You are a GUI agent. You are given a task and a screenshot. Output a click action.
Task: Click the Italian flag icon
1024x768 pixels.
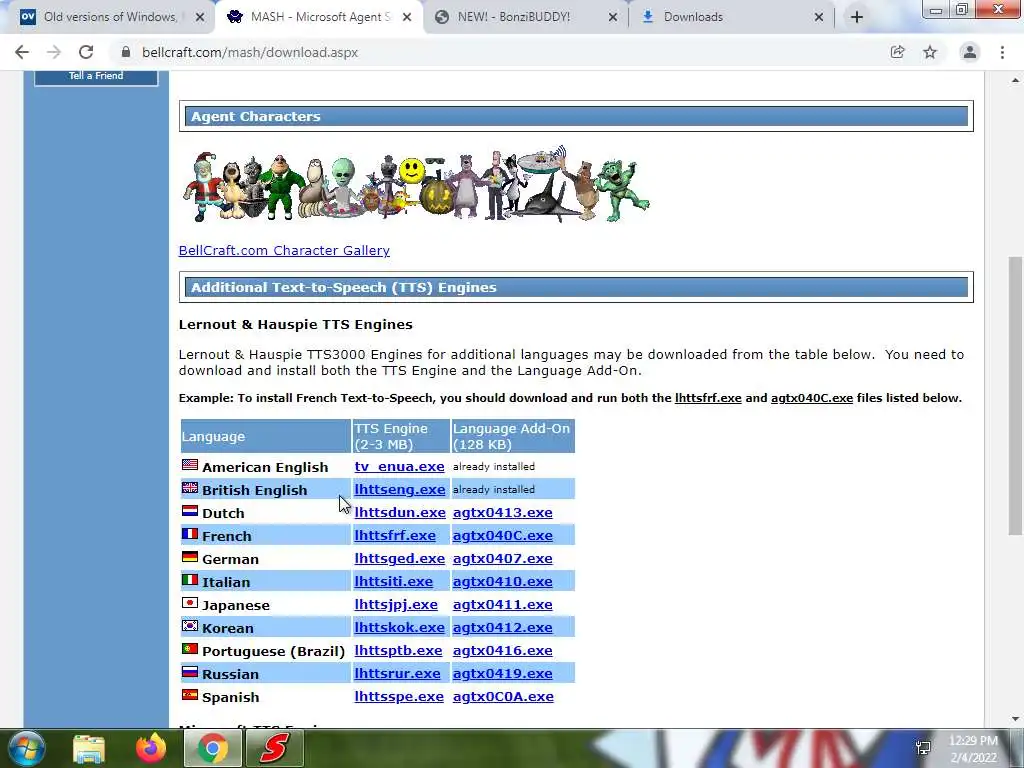pyautogui.click(x=190, y=580)
